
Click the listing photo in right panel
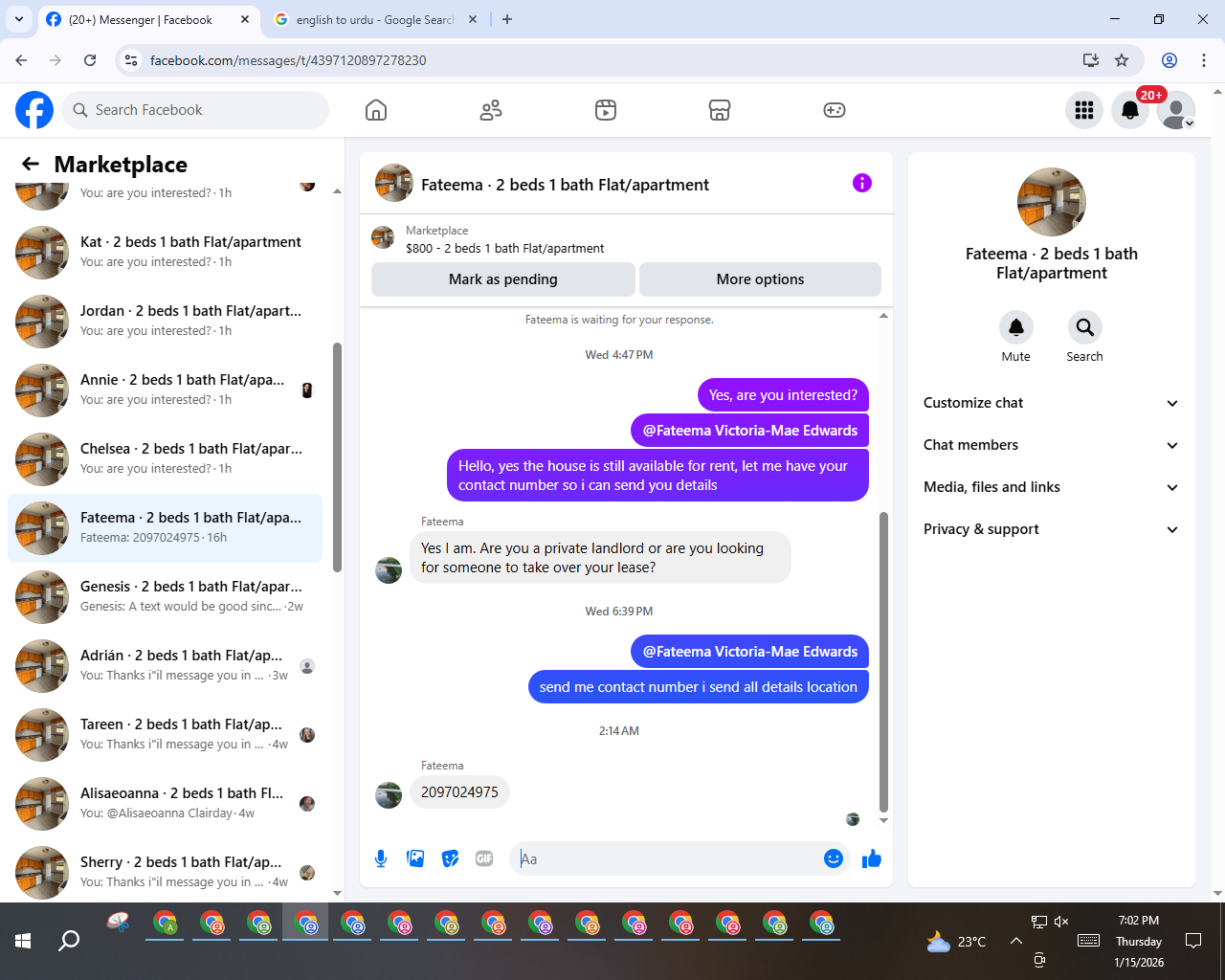click(1051, 202)
